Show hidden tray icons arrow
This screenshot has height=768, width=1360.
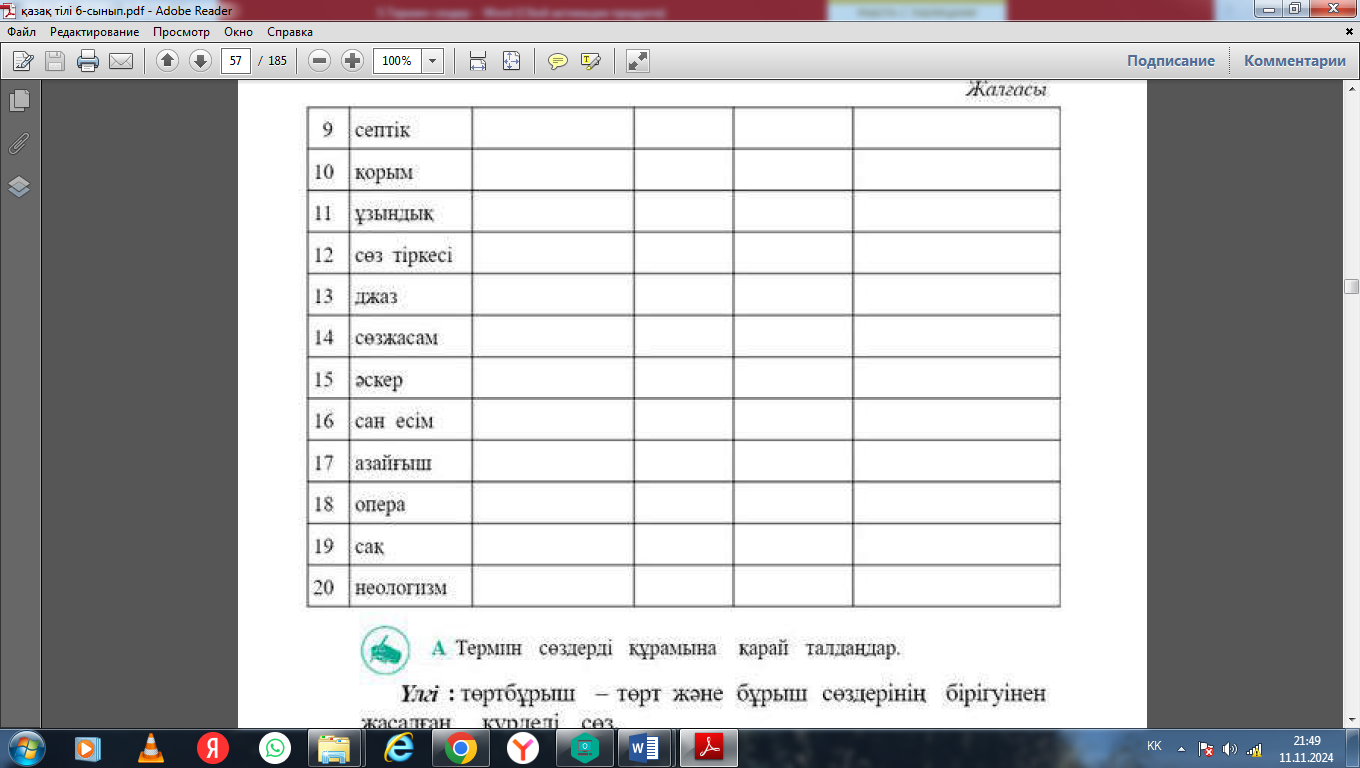[1182, 748]
